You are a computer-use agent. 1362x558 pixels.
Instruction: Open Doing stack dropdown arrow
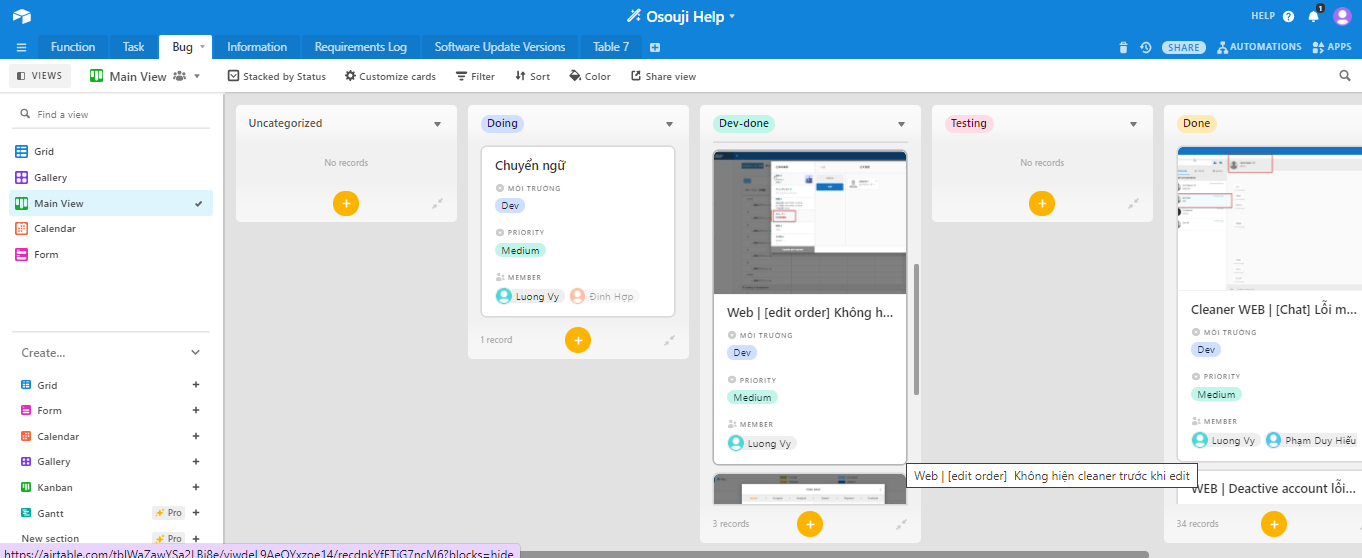coord(669,124)
